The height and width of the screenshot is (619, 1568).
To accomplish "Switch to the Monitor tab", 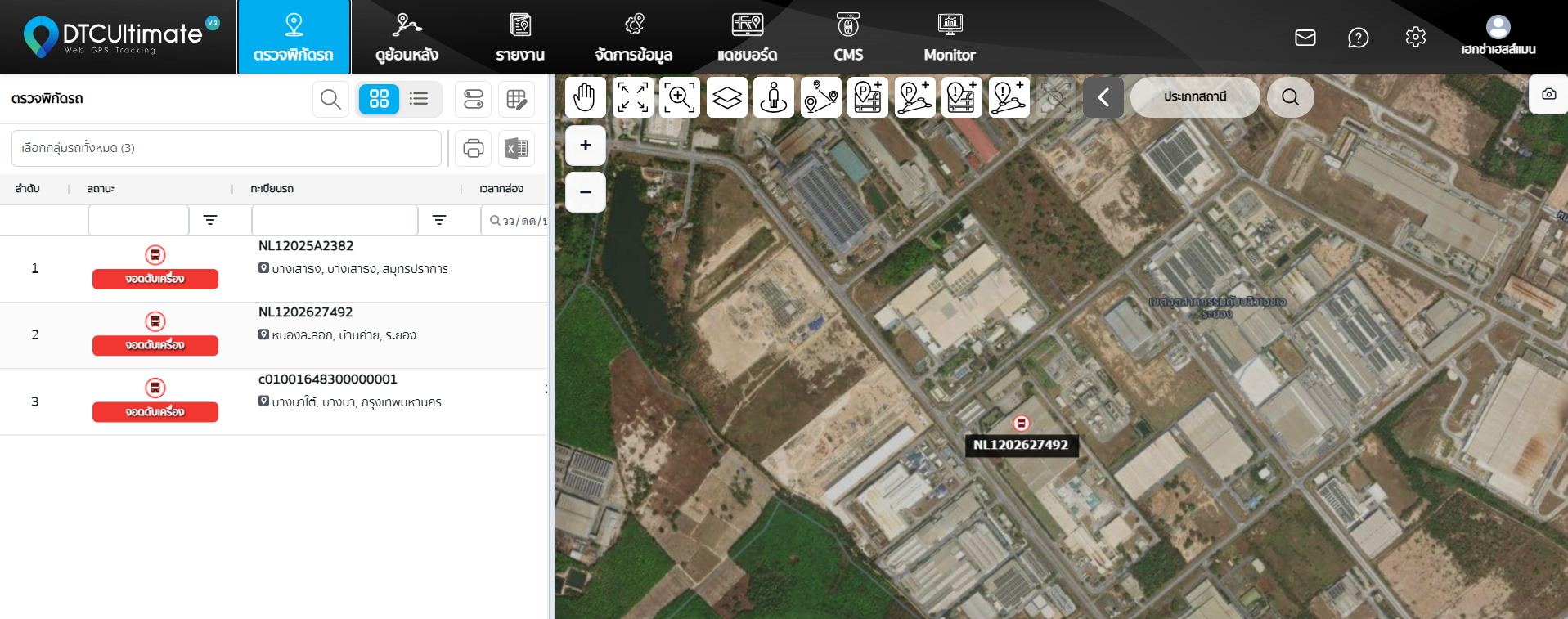I will 950,37.
